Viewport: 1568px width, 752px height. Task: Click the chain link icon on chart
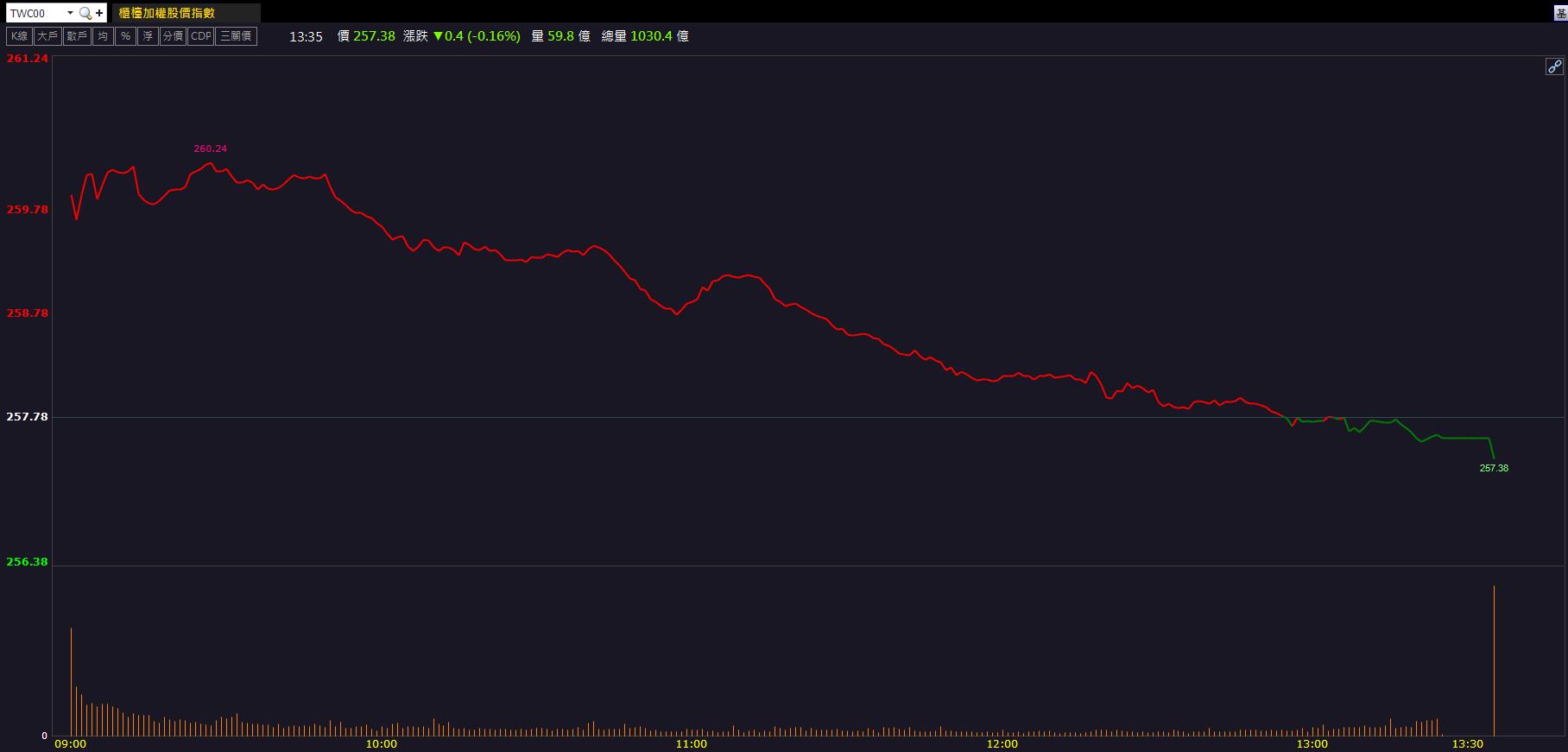coord(1554,66)
